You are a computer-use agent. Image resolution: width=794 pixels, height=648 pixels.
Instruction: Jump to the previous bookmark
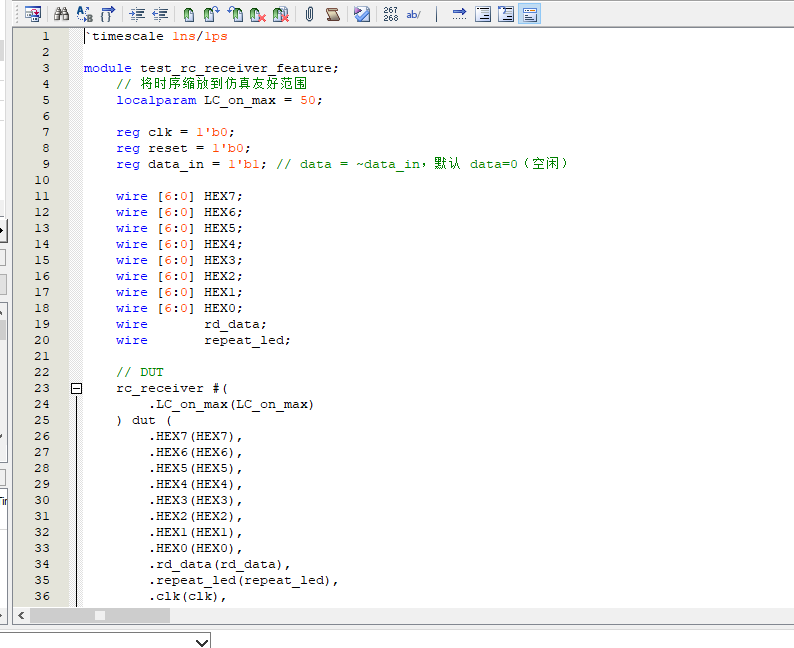point(234,14)
